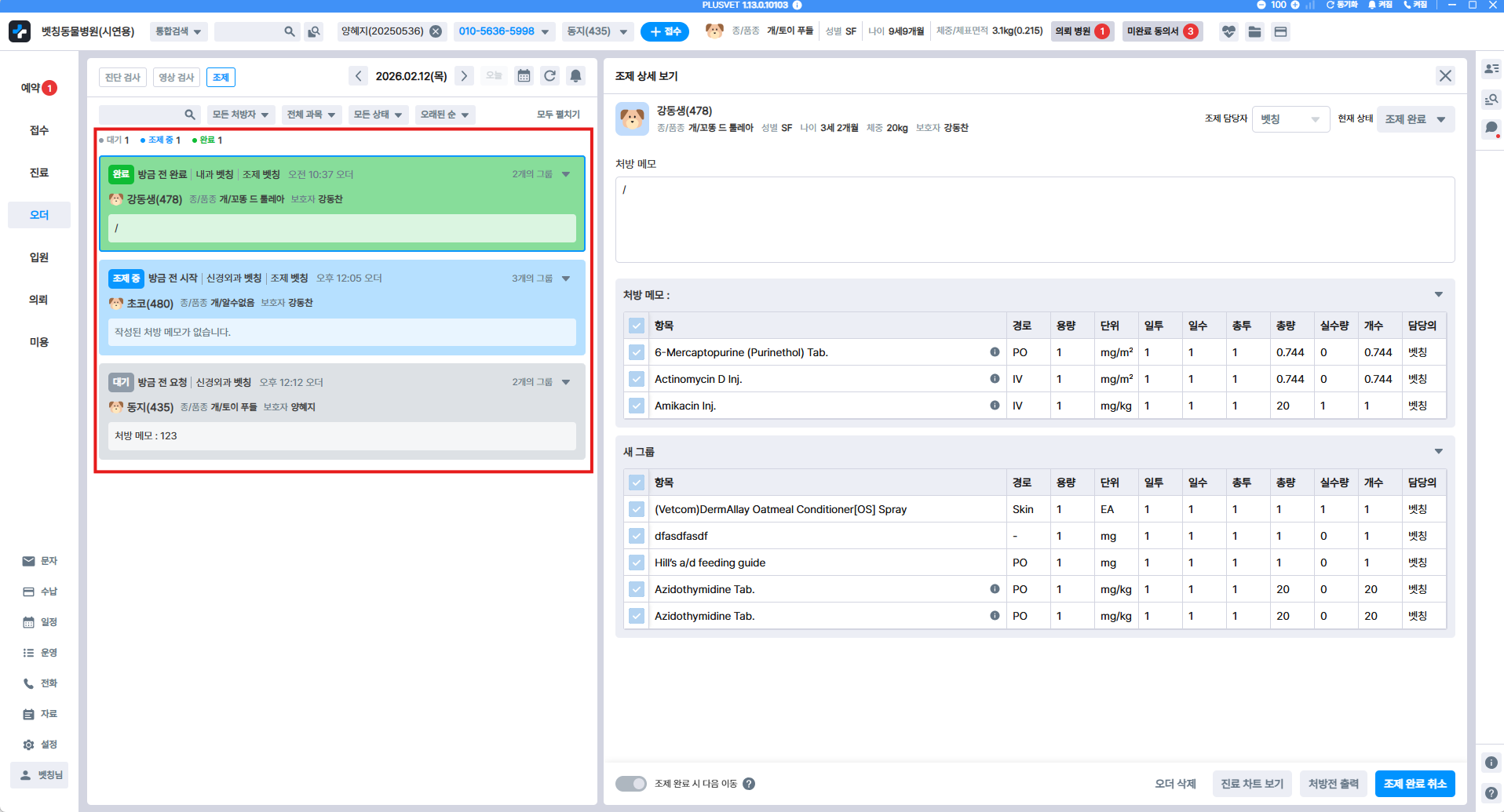Click the 처방전 출력 button

1333,784
